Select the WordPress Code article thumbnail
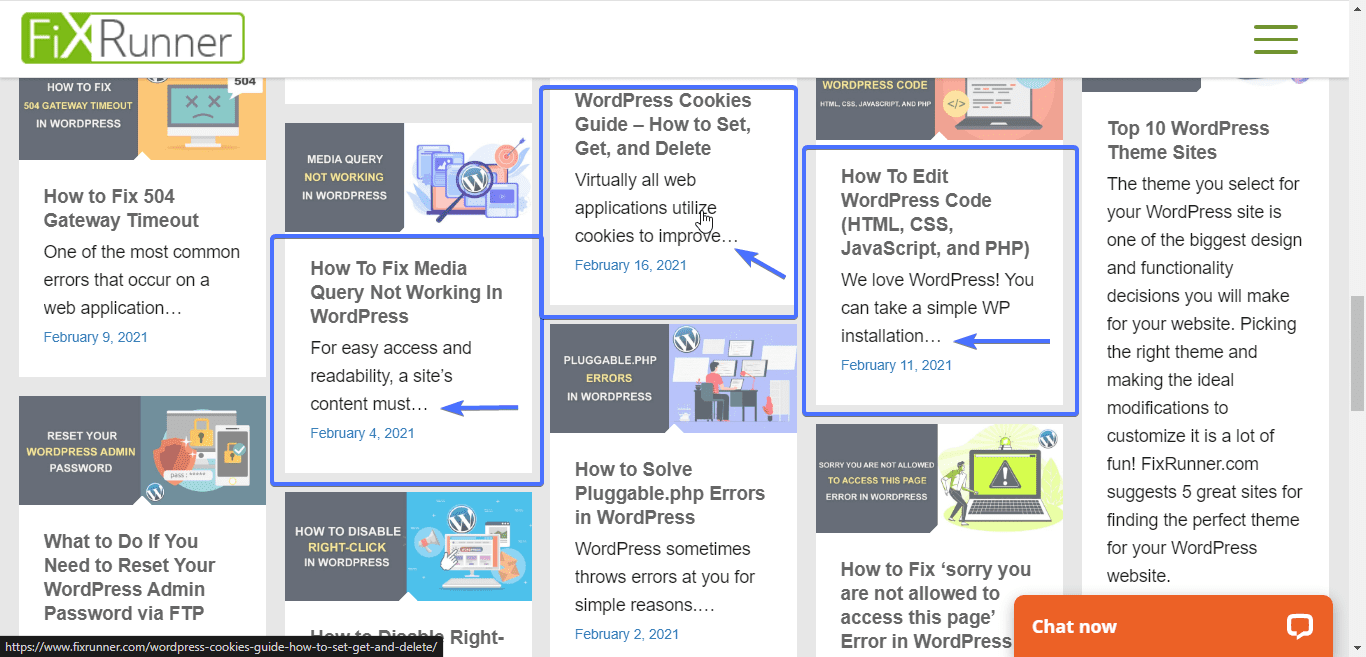 [939, 108]
